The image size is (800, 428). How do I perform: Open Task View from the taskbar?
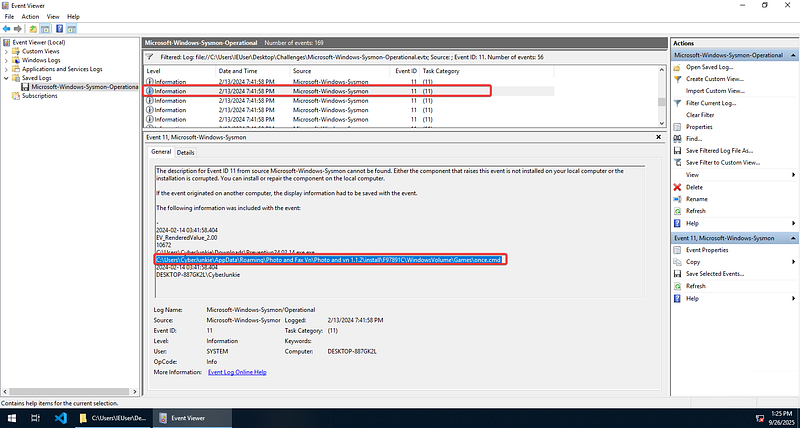click(x=35, y=418)
